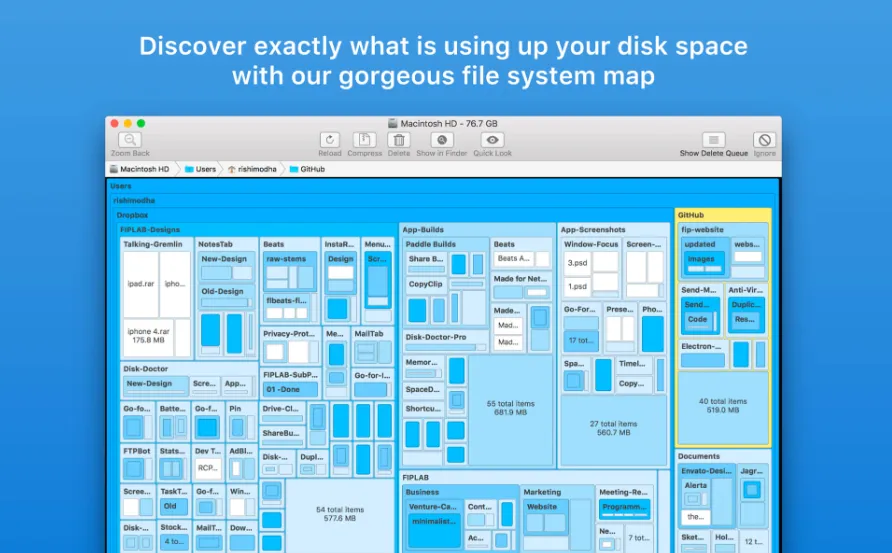Select the 3.psd file
This screenshot has width=892, height=553.
(x=577, y=263)
